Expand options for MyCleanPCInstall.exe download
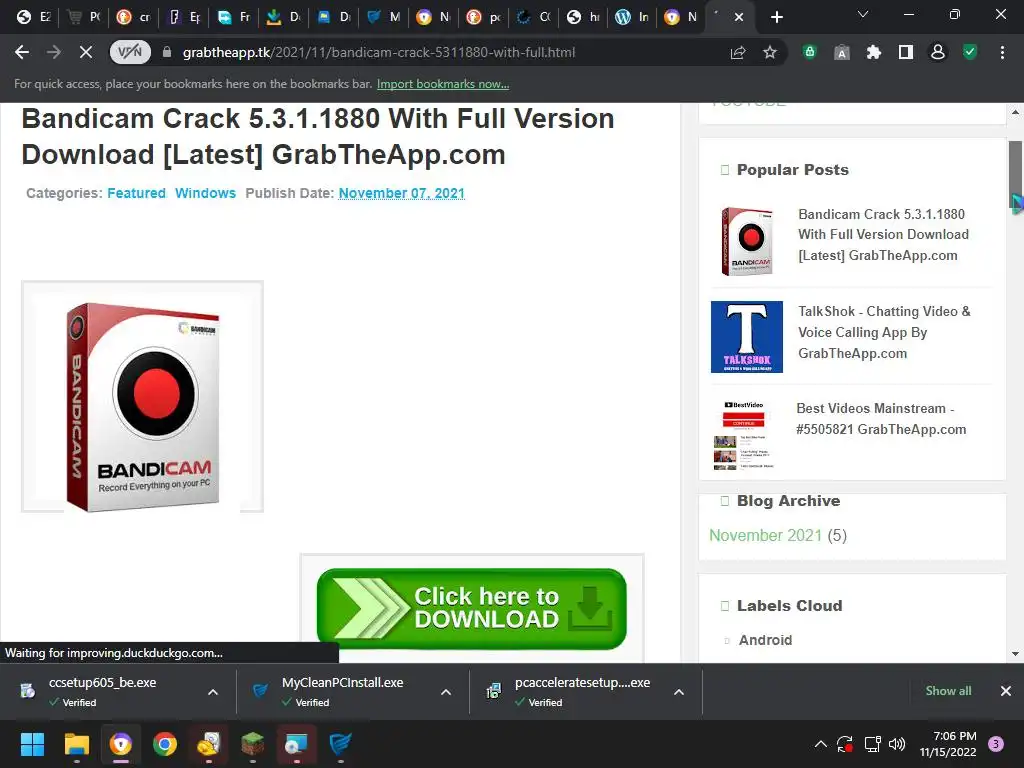 coord(446,692)
